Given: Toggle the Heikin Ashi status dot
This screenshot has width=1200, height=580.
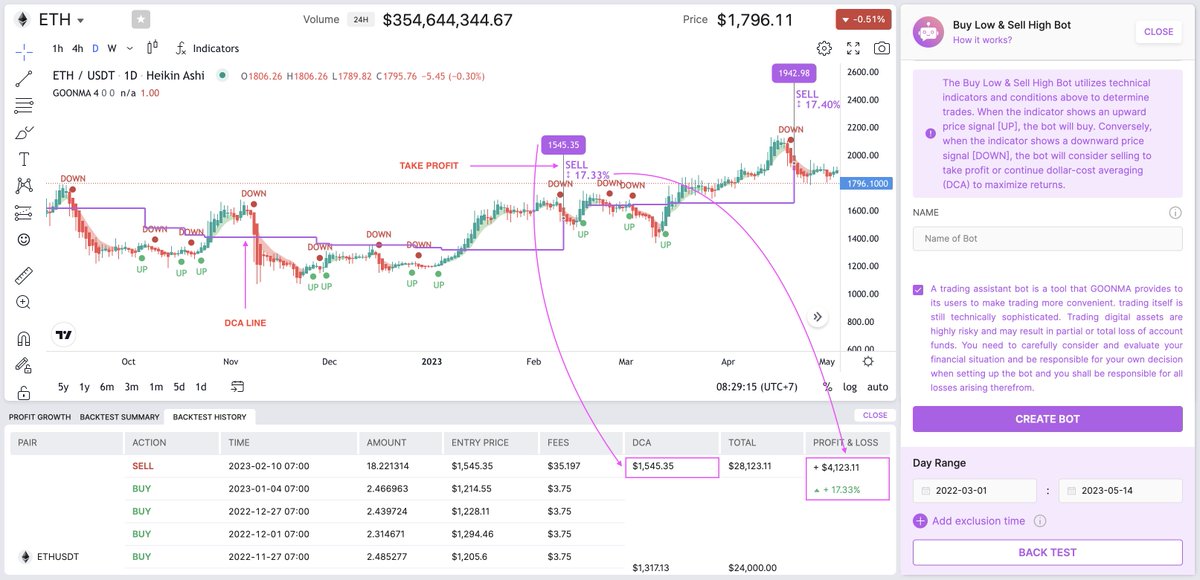Looking at the screenshot, I should (222, 75).
